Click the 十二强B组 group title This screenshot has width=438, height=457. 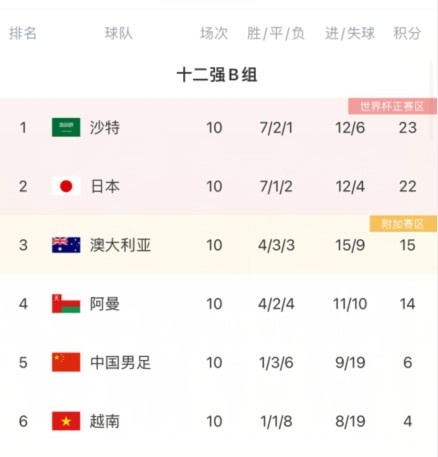coord(217,75)
